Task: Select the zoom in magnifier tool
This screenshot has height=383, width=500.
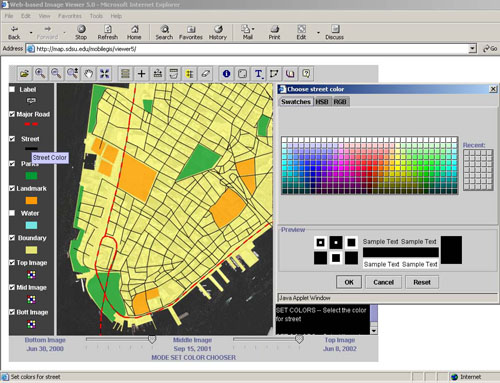Action: (40, 74)
